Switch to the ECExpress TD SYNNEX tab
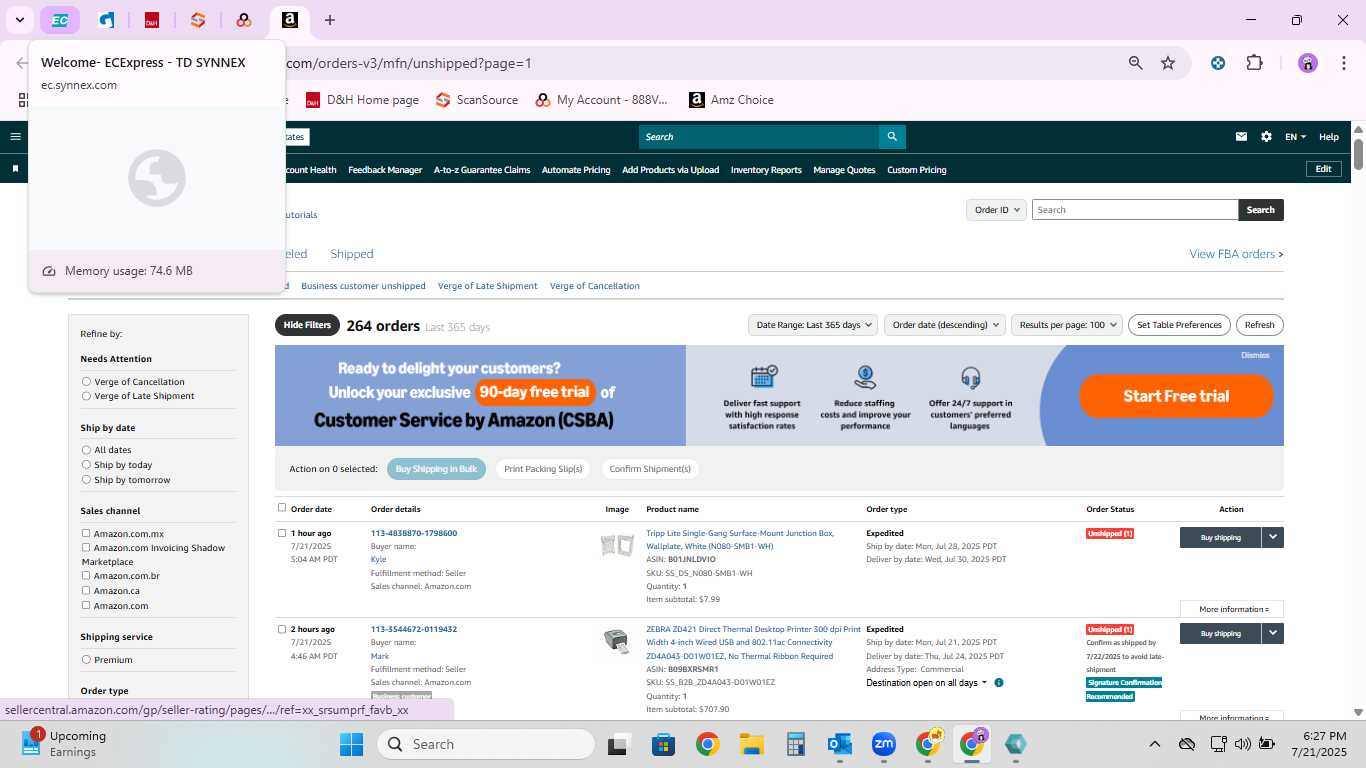 (60, 20)
